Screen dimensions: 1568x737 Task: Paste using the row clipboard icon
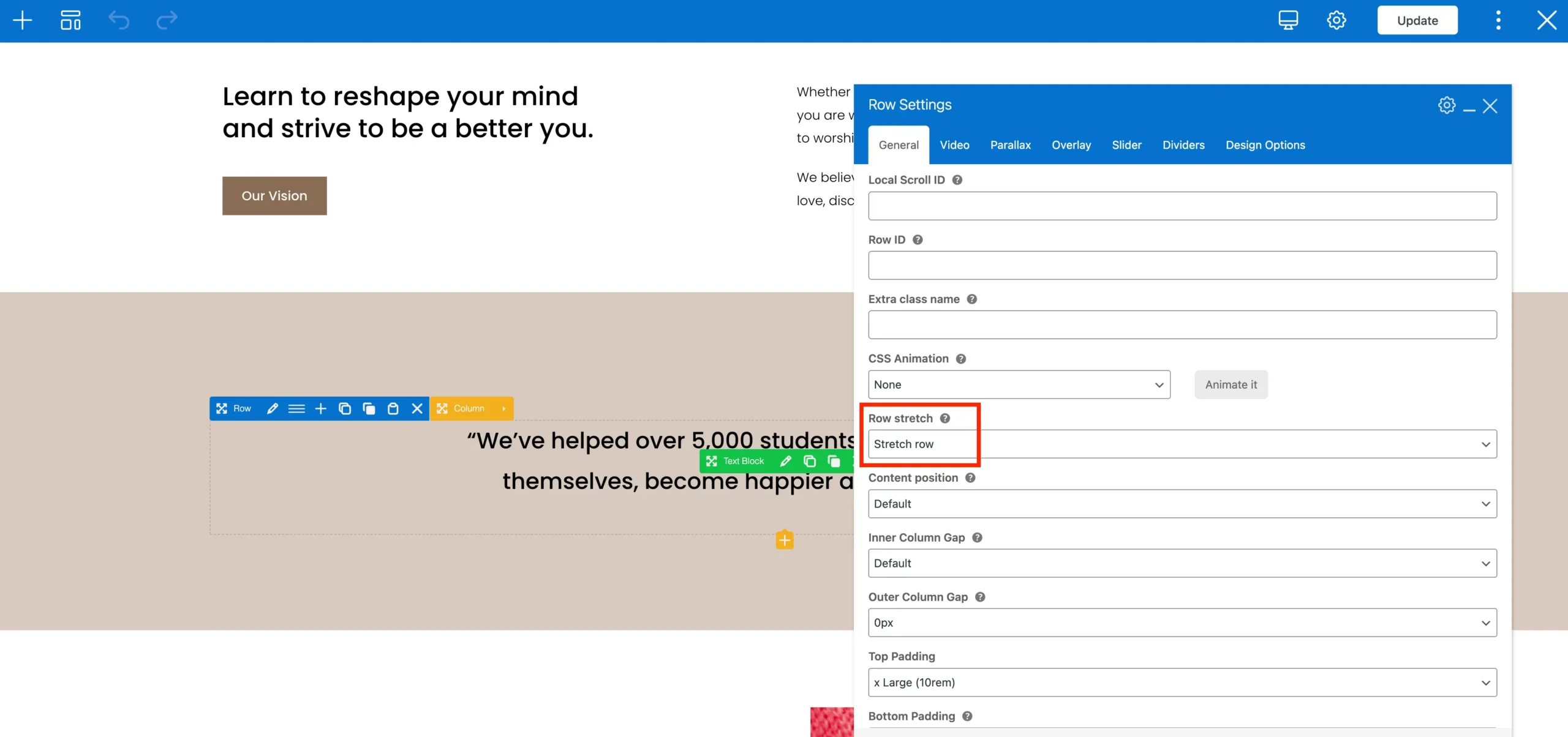393,408
